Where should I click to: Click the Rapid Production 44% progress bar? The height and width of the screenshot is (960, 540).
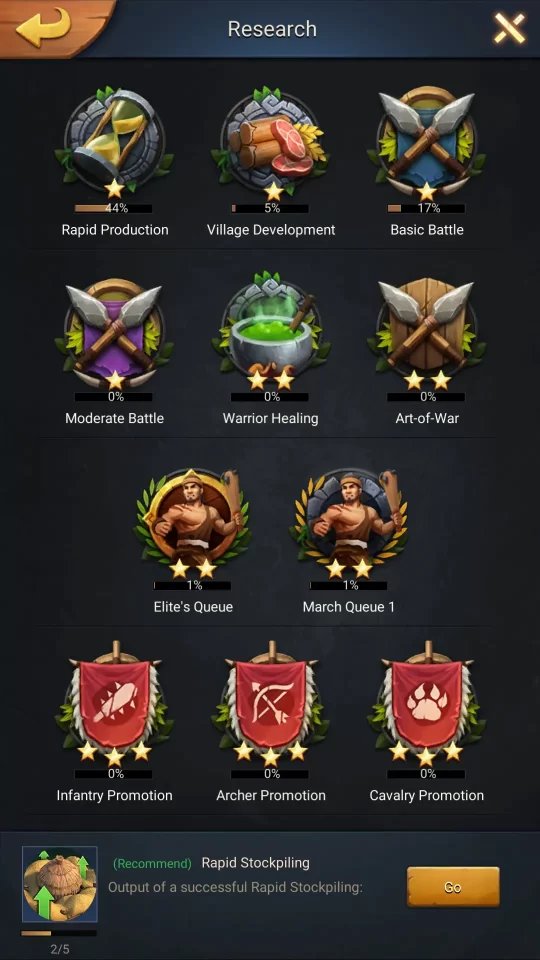(x=113, y=209)
